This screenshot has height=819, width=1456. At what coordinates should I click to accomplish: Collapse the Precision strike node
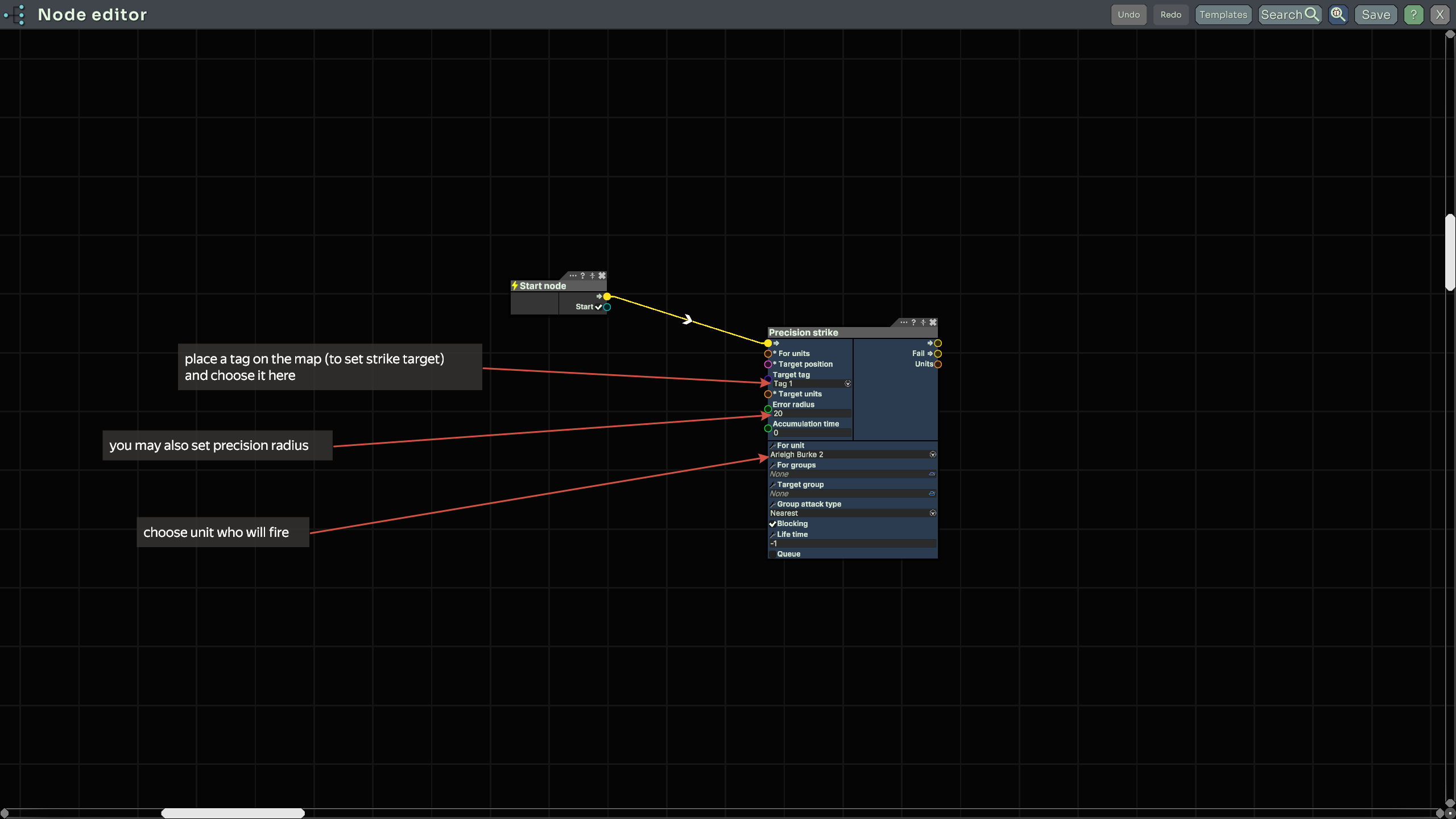click(923, 322)
